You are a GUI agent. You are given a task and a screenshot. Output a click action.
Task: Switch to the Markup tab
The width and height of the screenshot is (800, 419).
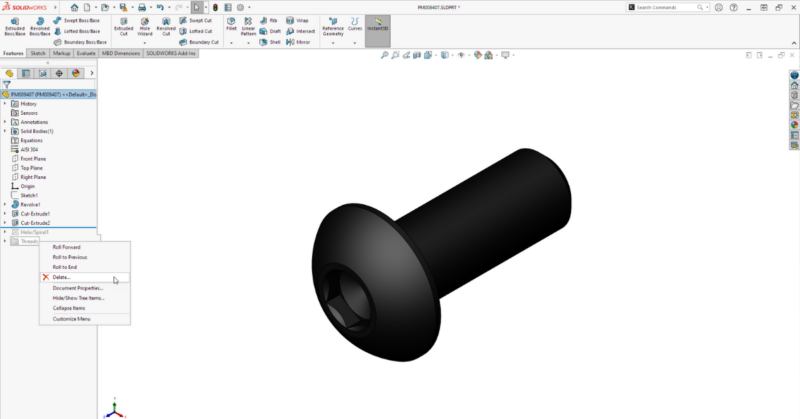click(x=62, y=53)
